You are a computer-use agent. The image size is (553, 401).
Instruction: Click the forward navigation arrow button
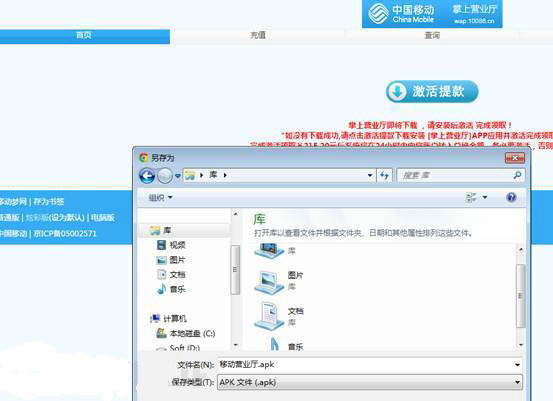click(x=165, y=175)
